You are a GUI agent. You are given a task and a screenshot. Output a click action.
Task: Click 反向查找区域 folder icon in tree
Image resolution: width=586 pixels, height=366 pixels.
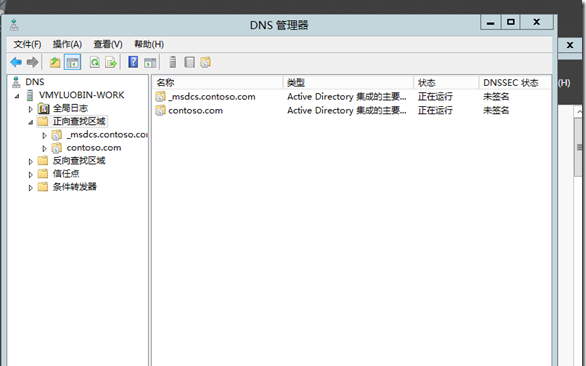(43, 161)
